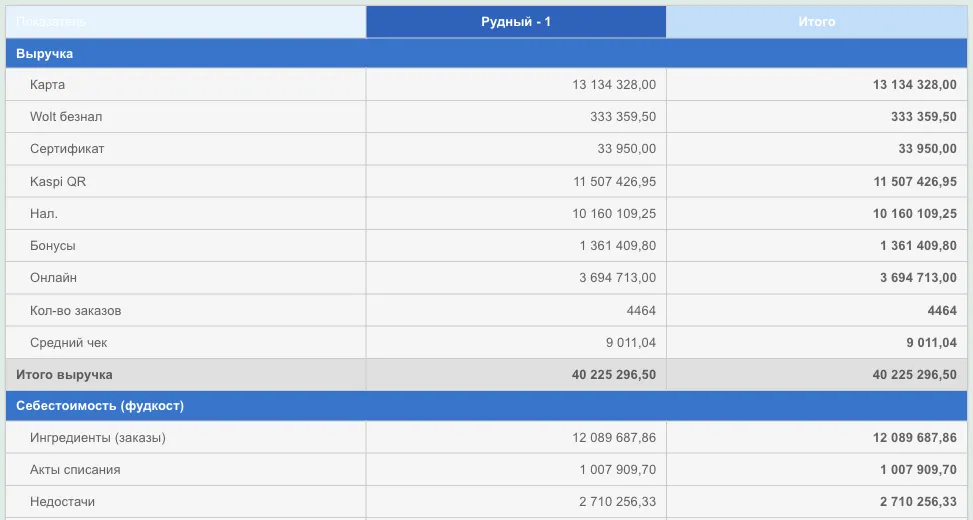Click the Акты списания row label

click(75, 470)
